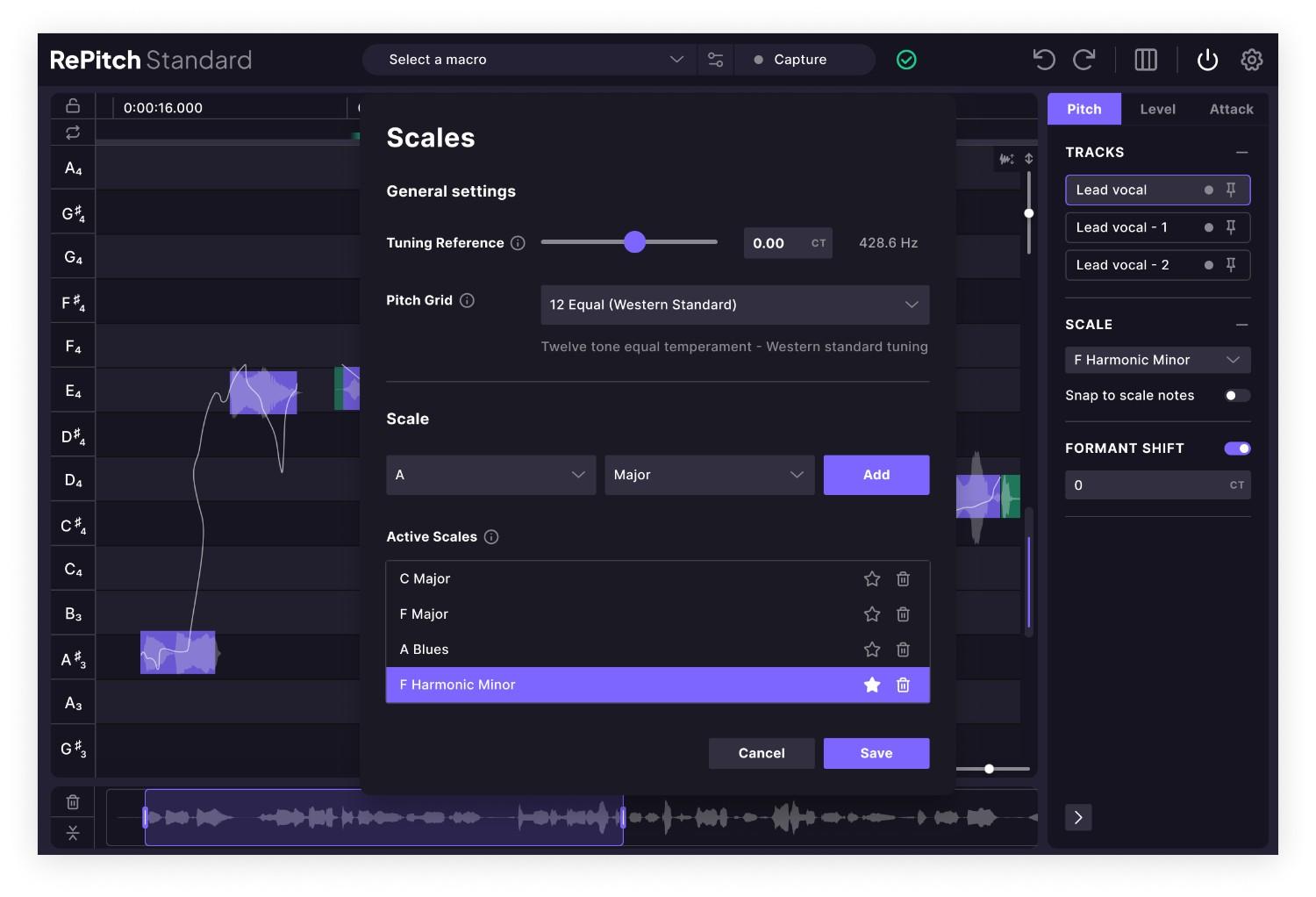Open the panel layout view icon
The image size is (1316, 897).
[x=1146, y=59]
